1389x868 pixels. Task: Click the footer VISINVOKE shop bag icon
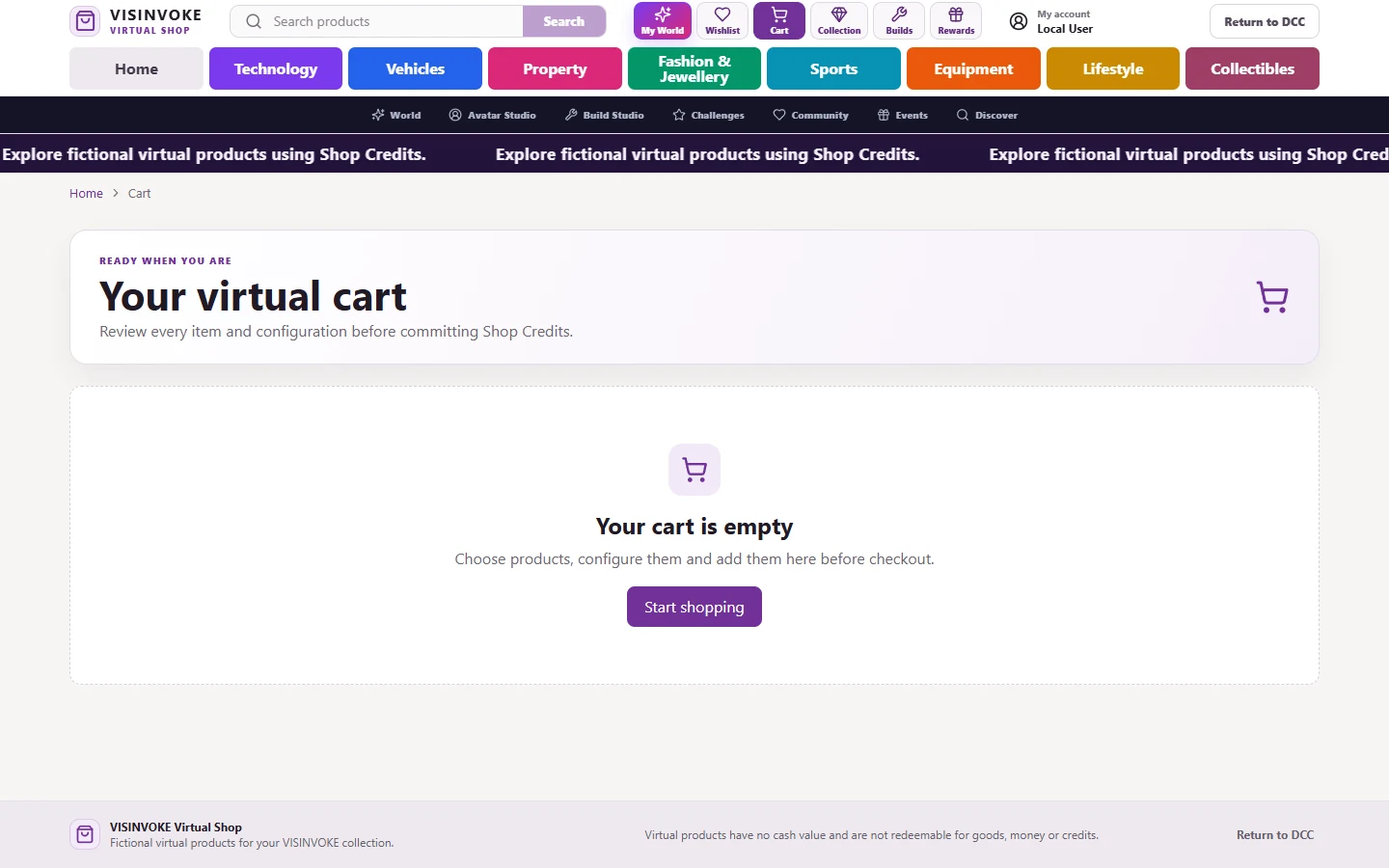85,834
